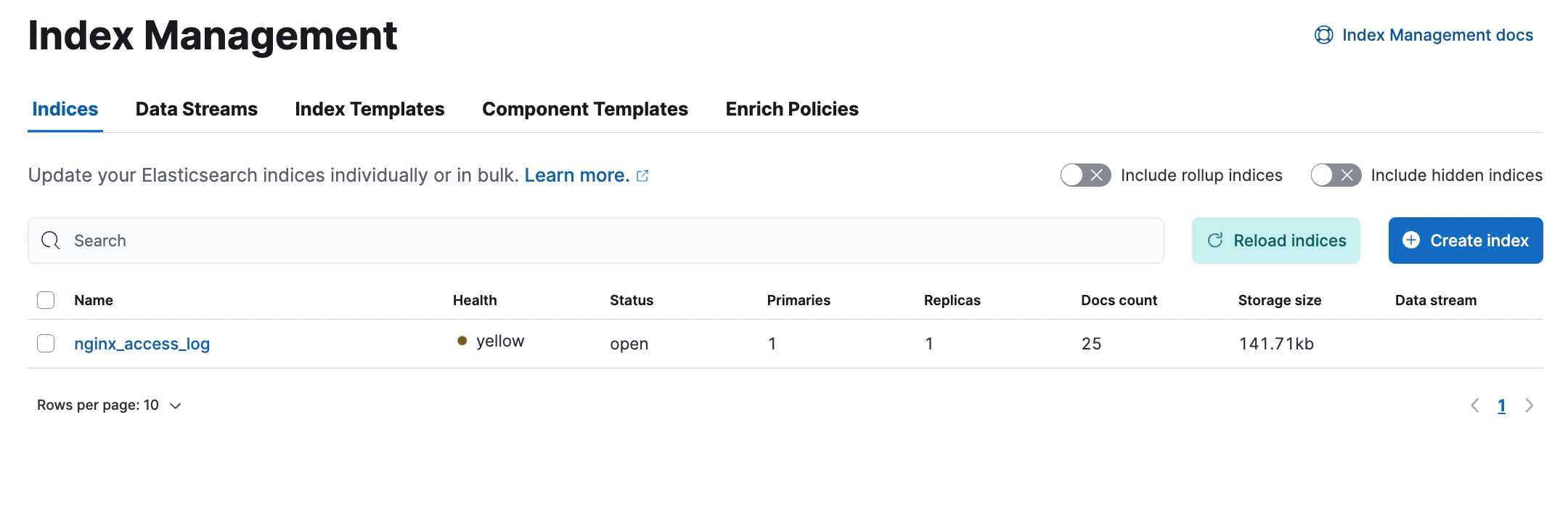Image resolution: width=1568 pixels, height=513 pixels.
Task: Open Index Management docs link
Action: 1437,35
